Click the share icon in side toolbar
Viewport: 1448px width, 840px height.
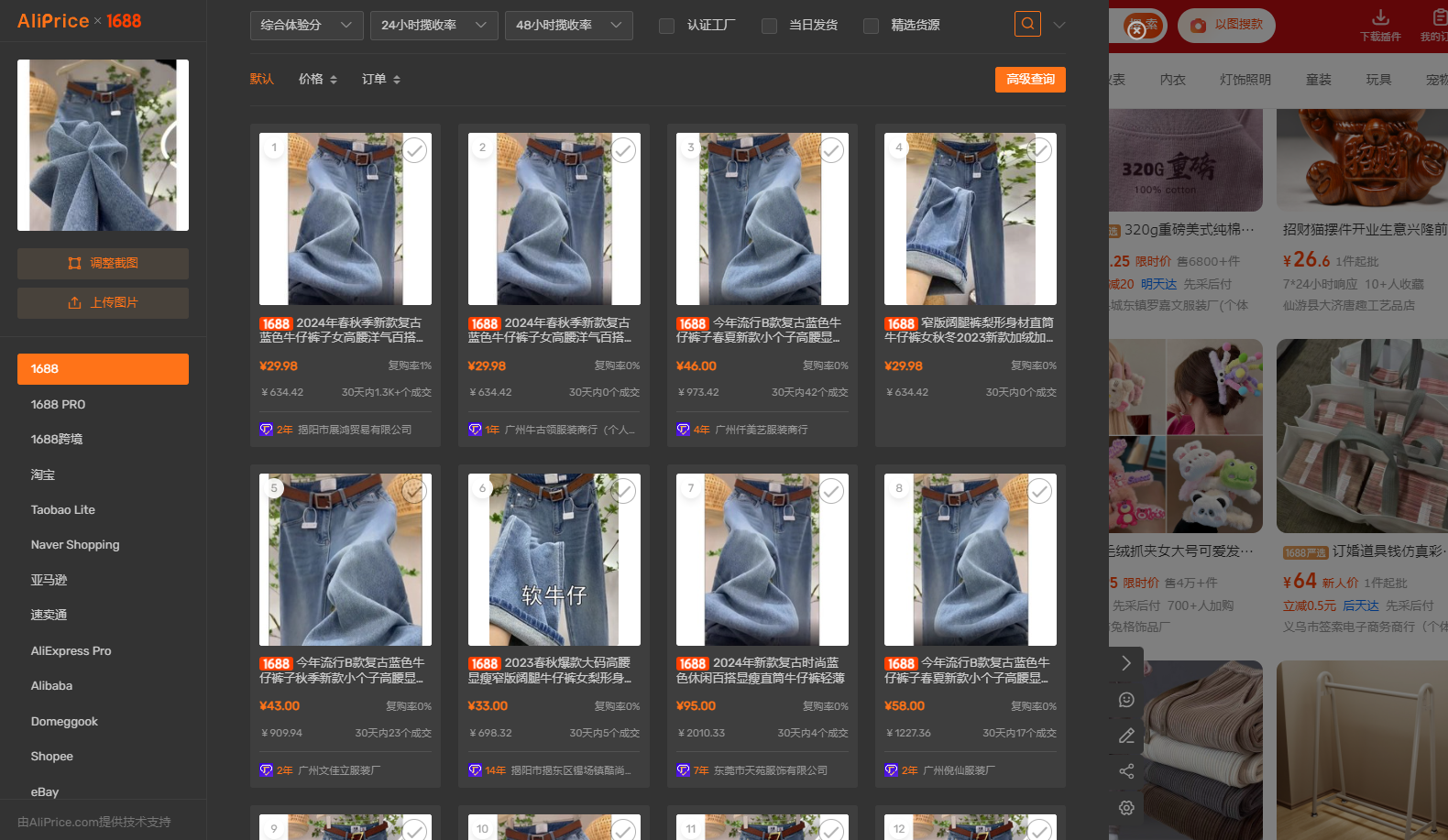[x=1126, y=771]
